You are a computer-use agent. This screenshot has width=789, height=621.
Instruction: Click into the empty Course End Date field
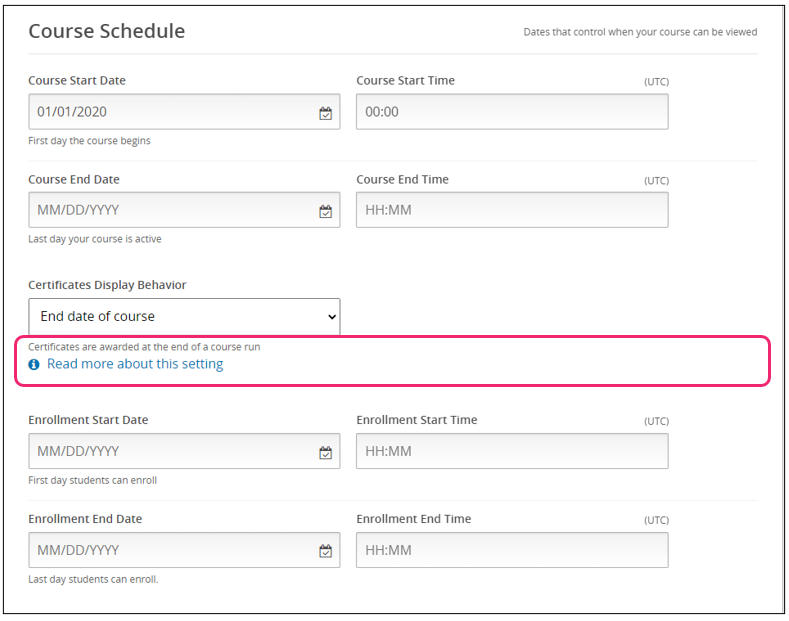(170, 210)
